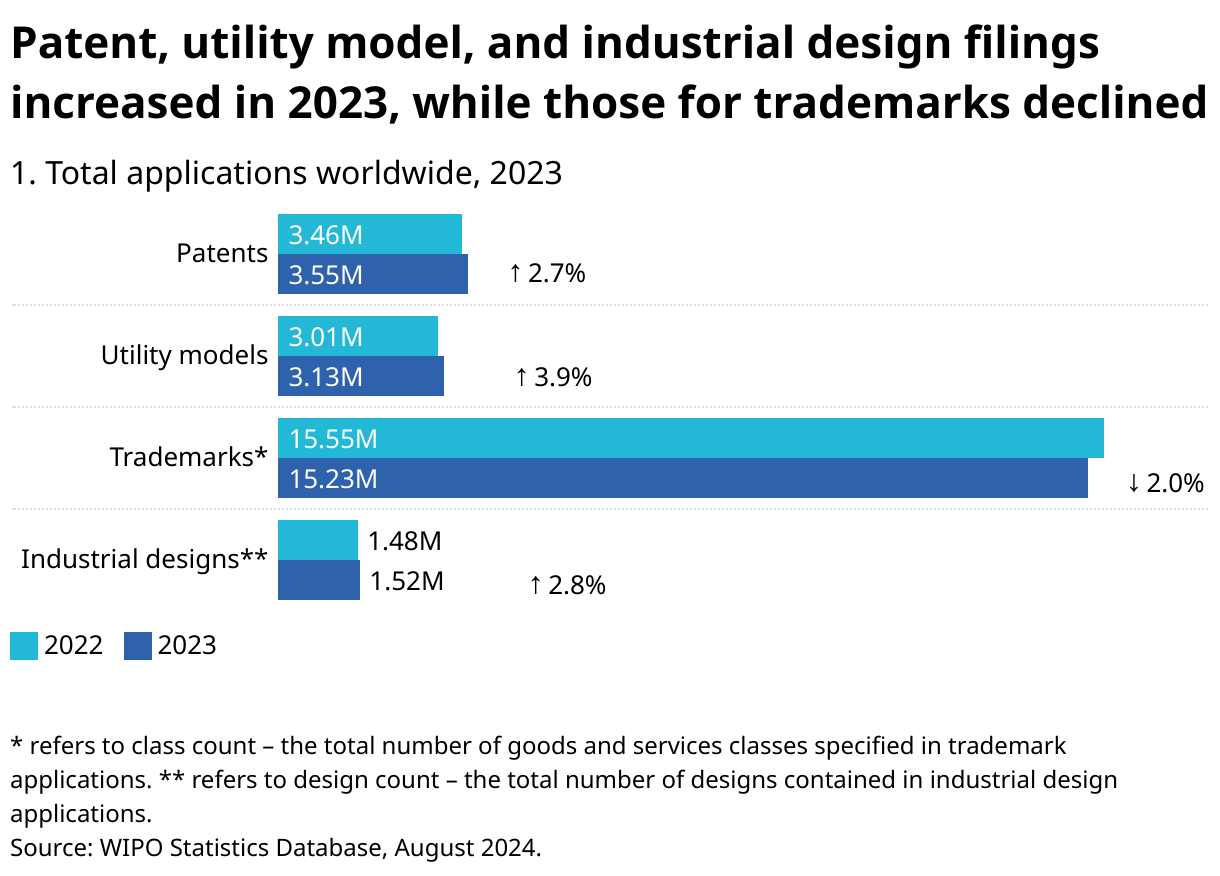The image size is (1220, 876).
Task: Click the Industrial designs** category label
Action: point(144,559)
